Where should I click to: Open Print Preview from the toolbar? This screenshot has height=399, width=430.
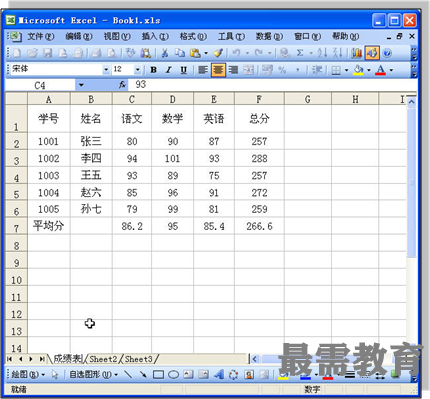click(112, 53)
